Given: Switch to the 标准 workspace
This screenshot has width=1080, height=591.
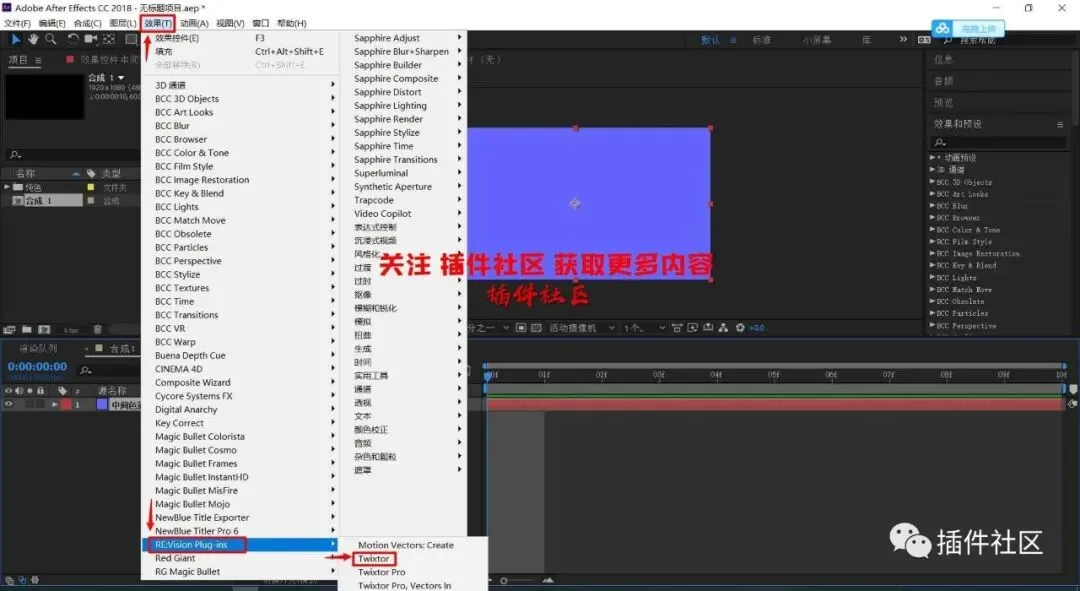Looking at the screenshot, I should 761,40.
